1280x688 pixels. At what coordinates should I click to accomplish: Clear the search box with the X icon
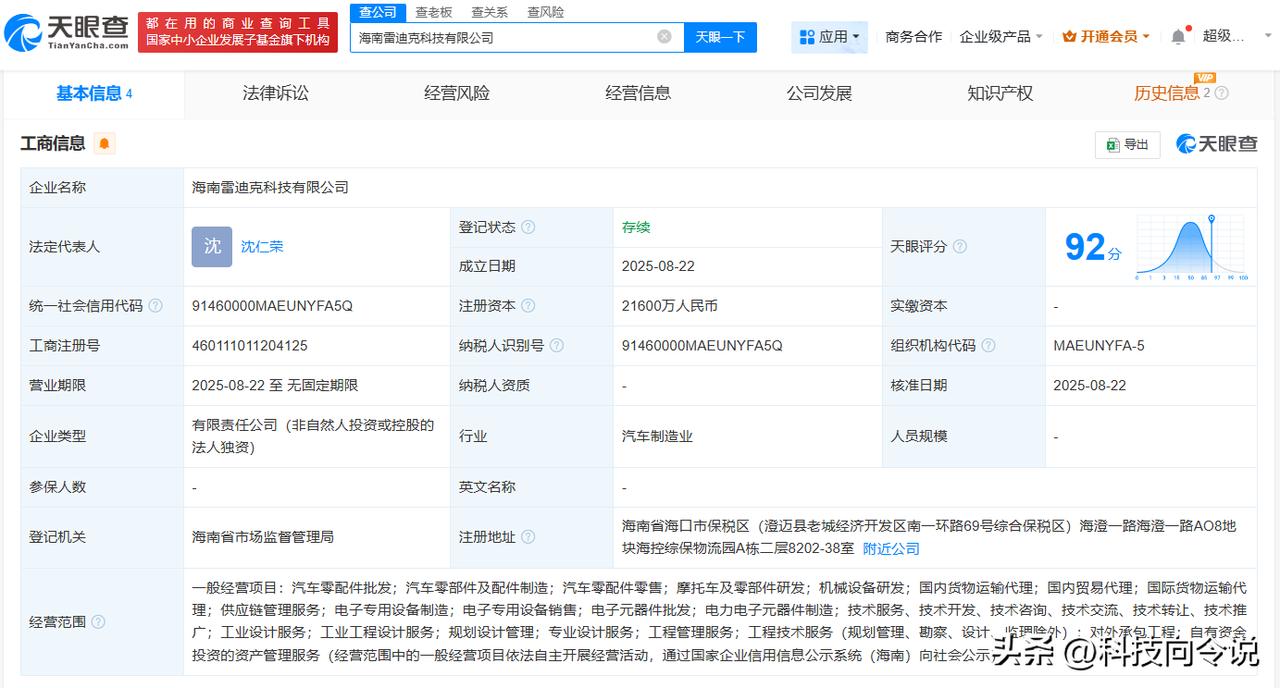point(664,37)
